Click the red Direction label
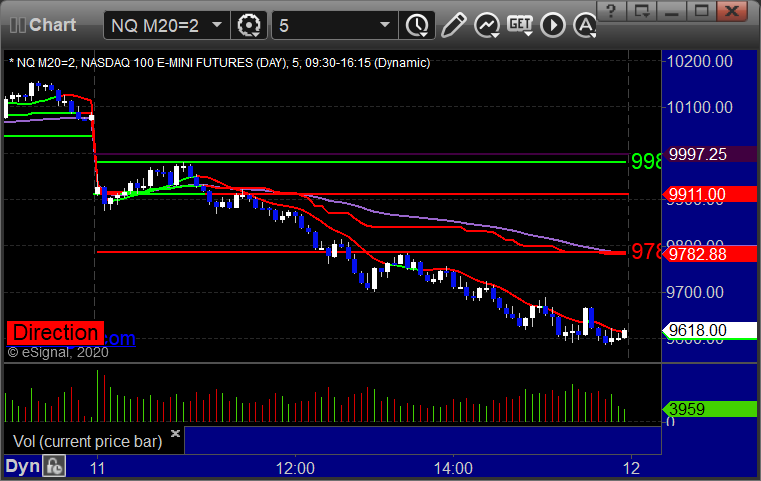The width and height of the screenshot is (761, 481). click(55, 333)
